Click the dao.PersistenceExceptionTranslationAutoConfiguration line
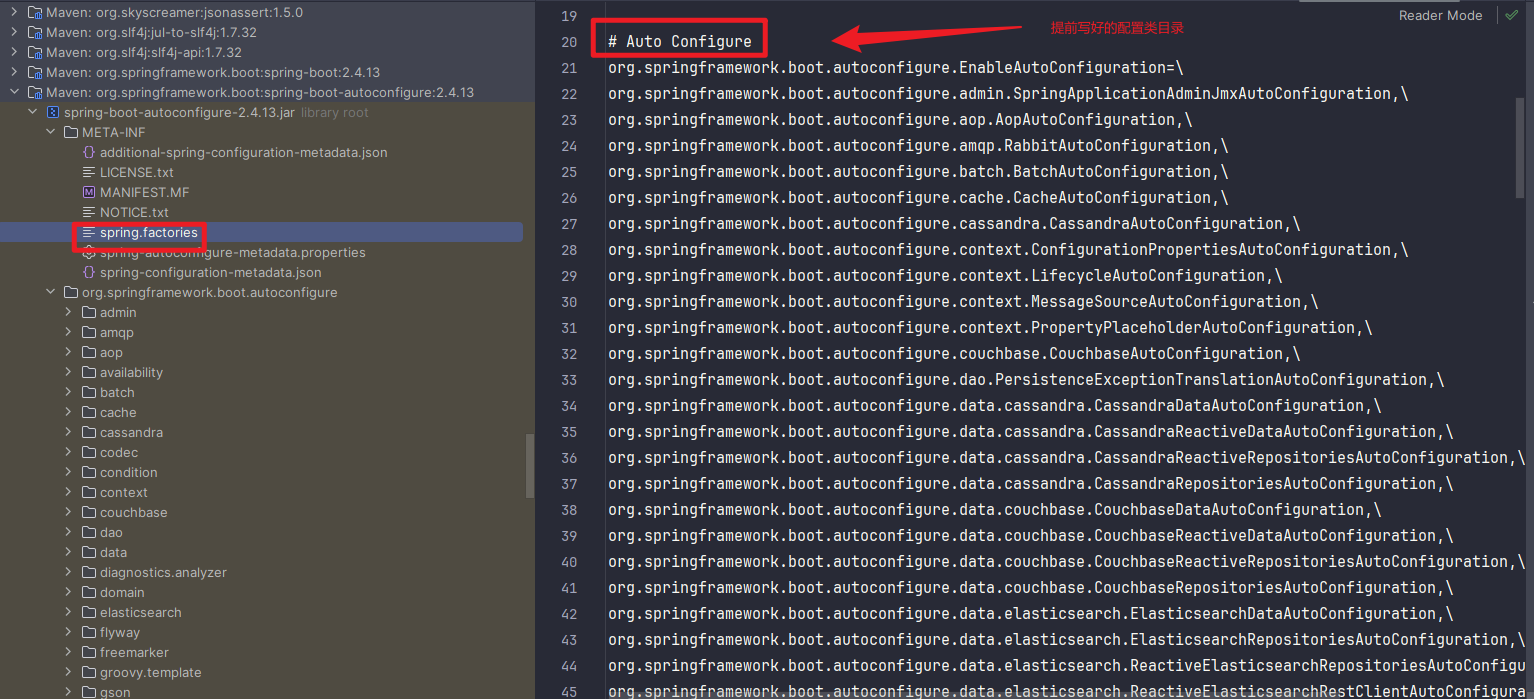 (1026, 380)
